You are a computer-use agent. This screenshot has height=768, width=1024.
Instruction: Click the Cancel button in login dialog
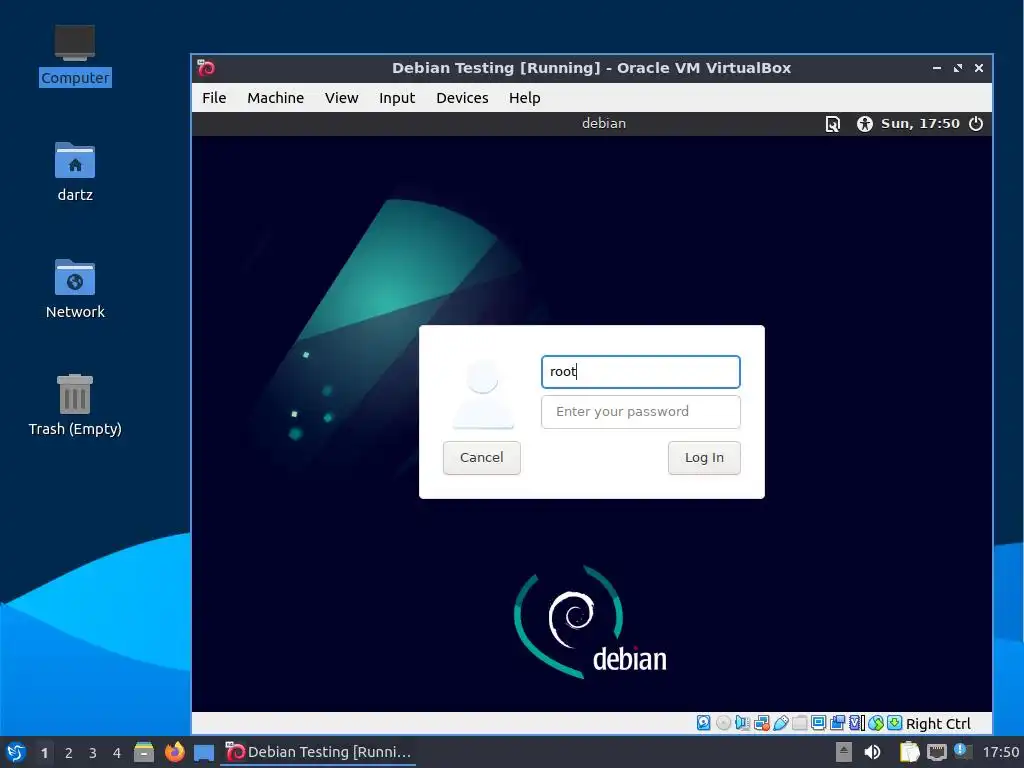(481, 458)
